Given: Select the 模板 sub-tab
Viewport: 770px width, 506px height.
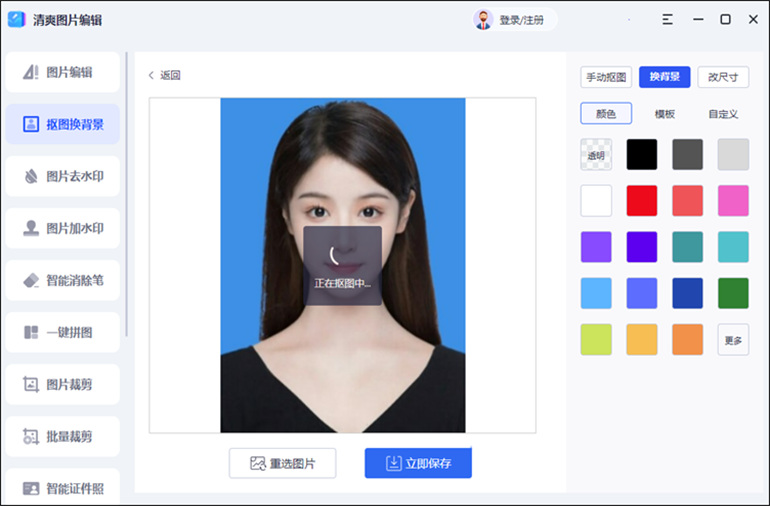Looking at the screenshot, I should 664,114.
